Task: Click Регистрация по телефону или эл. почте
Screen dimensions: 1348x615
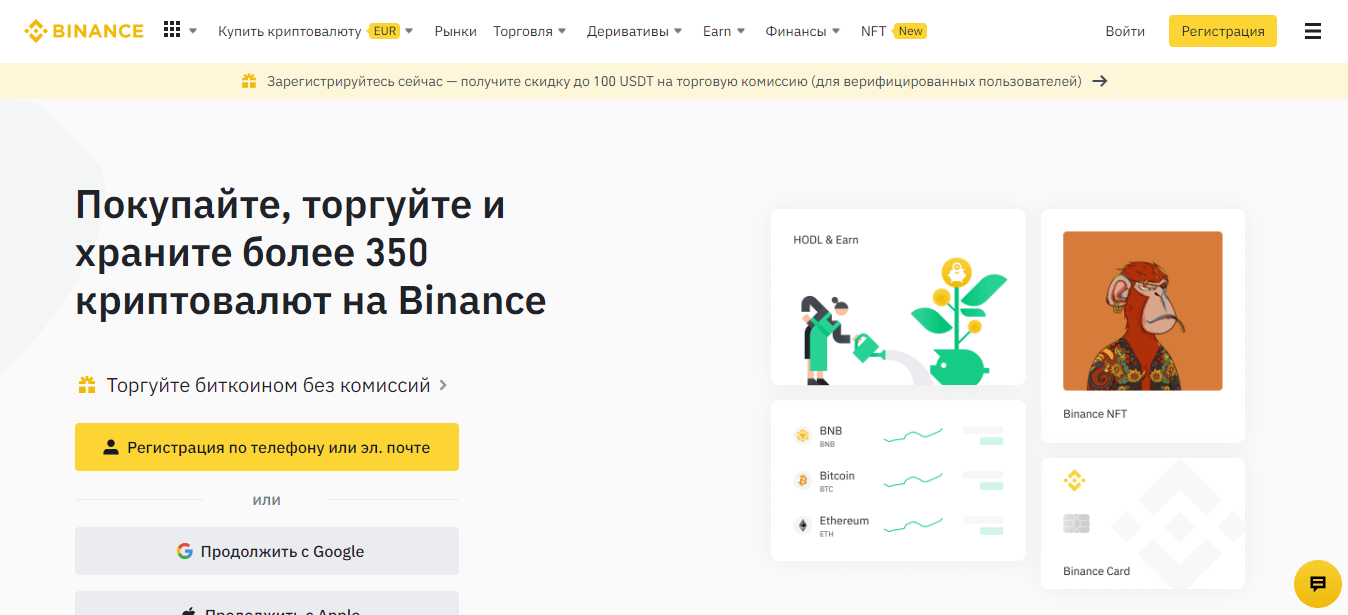Action: pyautogui.click(x=267, y=447)
